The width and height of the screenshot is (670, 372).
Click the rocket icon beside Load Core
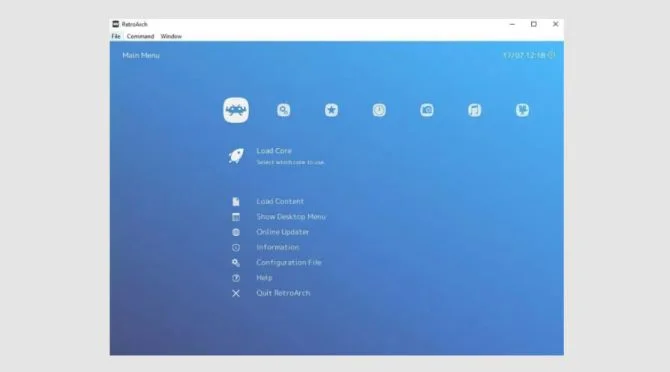(x=236, y=156)
